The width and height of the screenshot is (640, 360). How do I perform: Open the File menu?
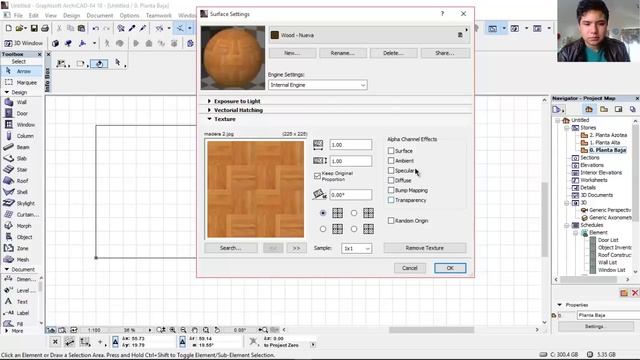18,16
